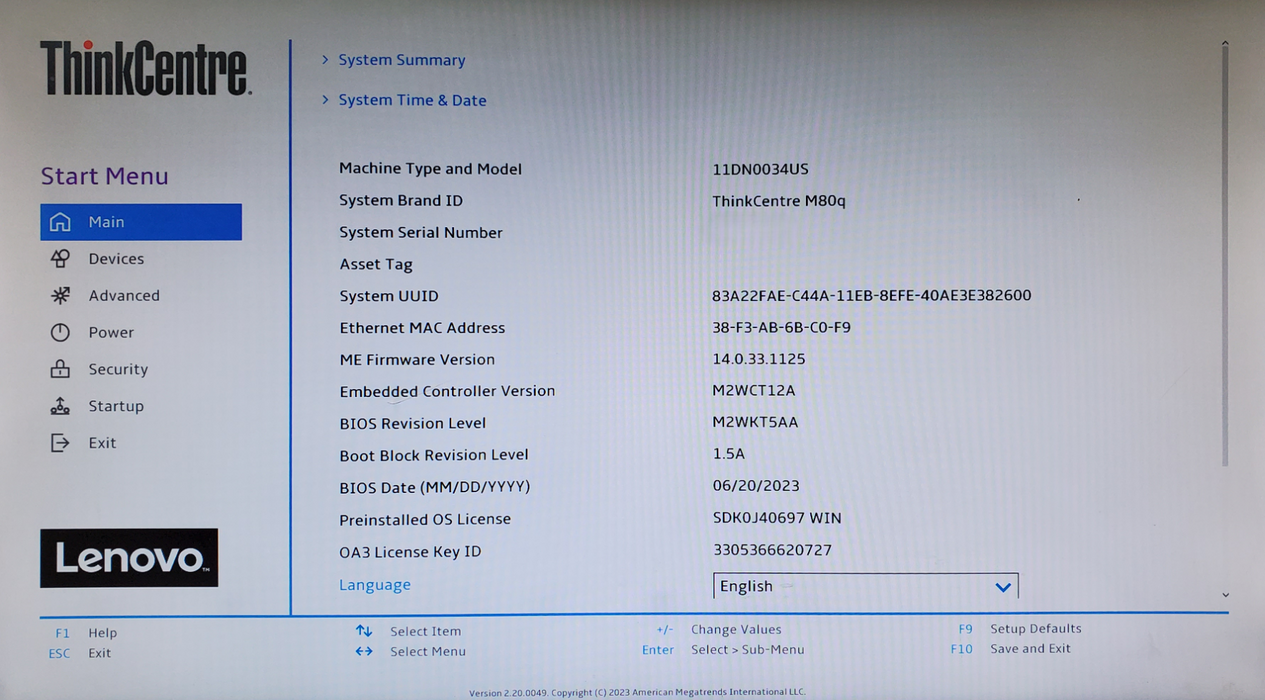The width and height of the screenshot is (1265, 700).
Task: Click Preinstalled OS License SDK0J40697 WIN
Action: point(777,518)
